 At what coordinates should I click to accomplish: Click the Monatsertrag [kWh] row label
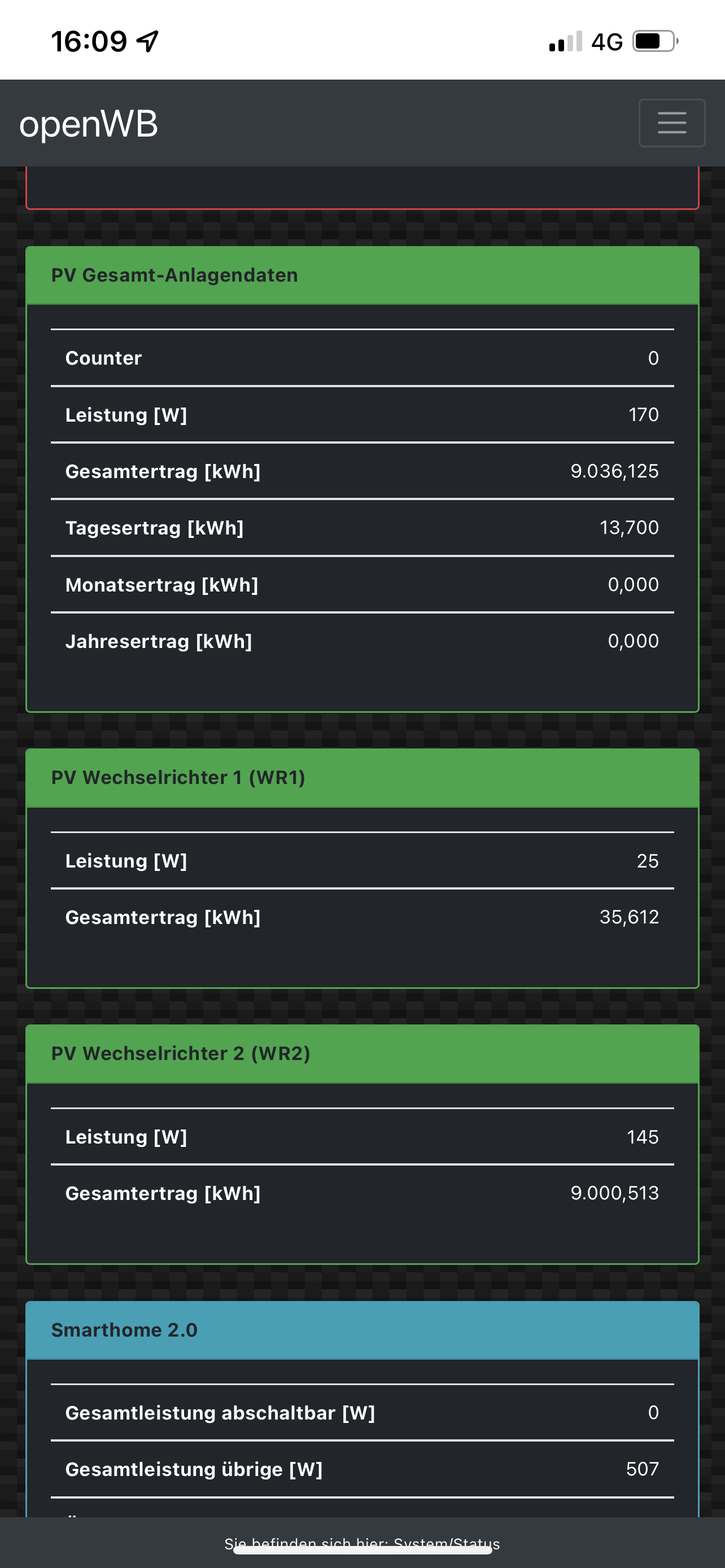coord(162,584)
